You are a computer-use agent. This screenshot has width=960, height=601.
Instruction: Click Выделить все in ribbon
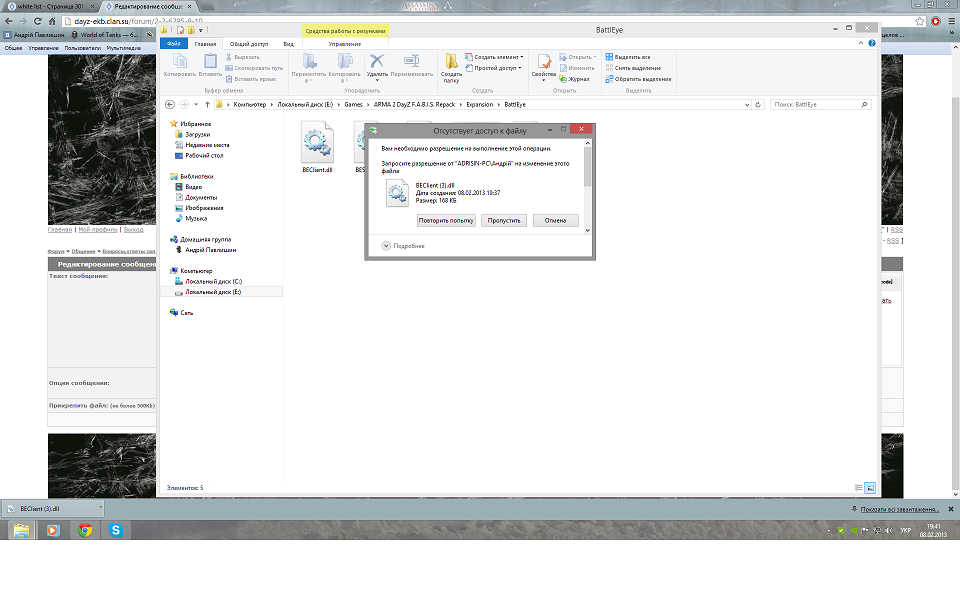[x=628, y=57]
